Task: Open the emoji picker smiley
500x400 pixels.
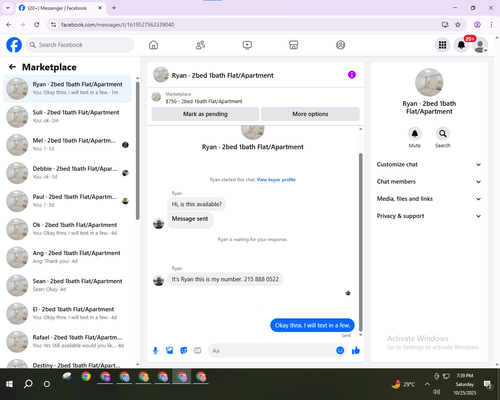Action: (x=340, y=350)
